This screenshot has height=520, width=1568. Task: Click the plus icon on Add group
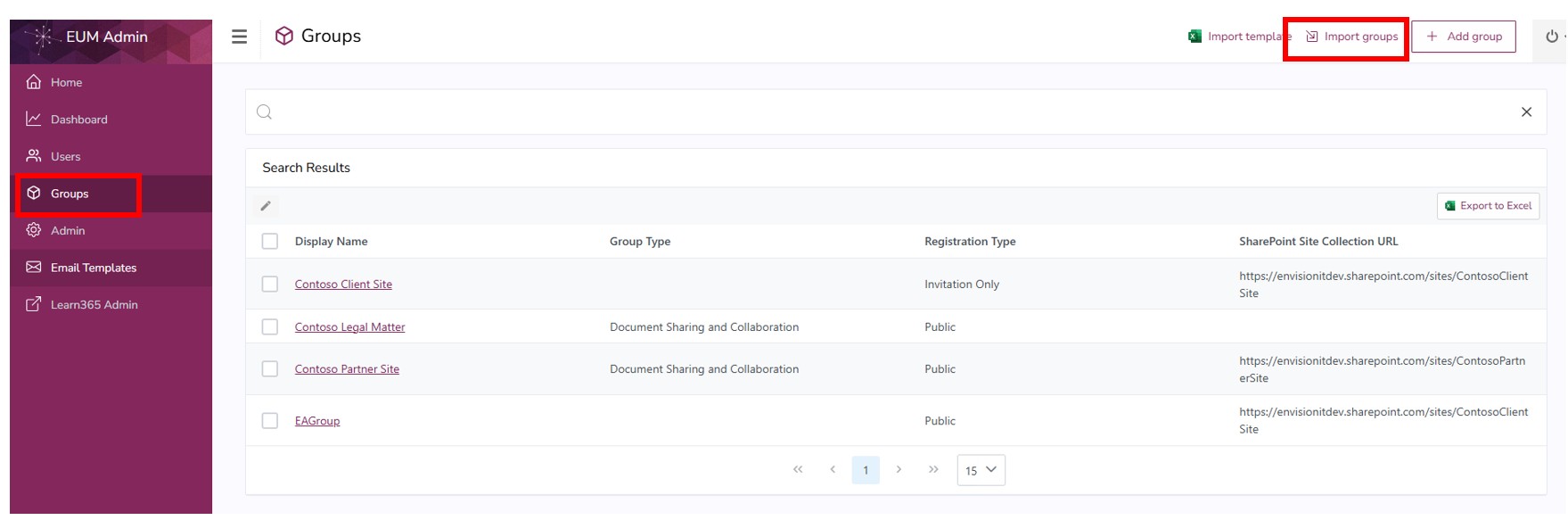tap(1433, 37)
